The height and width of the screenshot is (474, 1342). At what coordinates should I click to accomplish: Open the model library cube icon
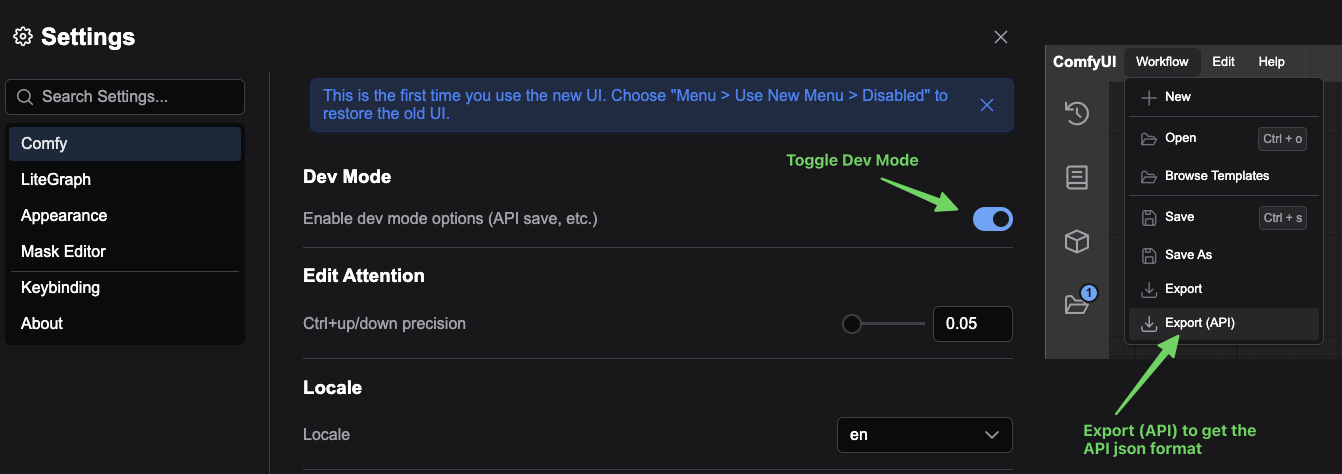[x=1076, y=241]
